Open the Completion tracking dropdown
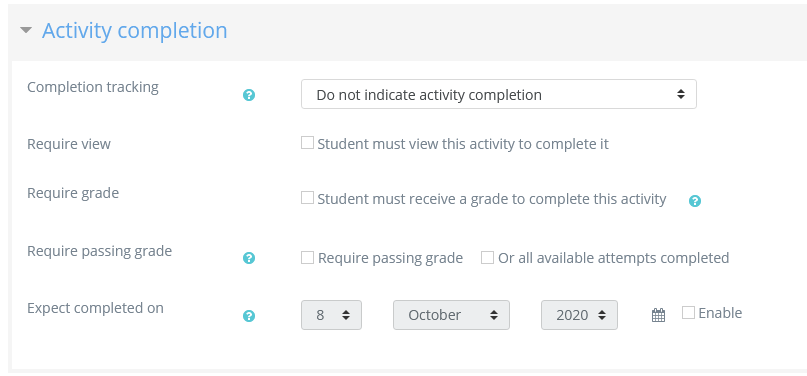807x376 pixels. pyautogui.click(x=499, y=94)
